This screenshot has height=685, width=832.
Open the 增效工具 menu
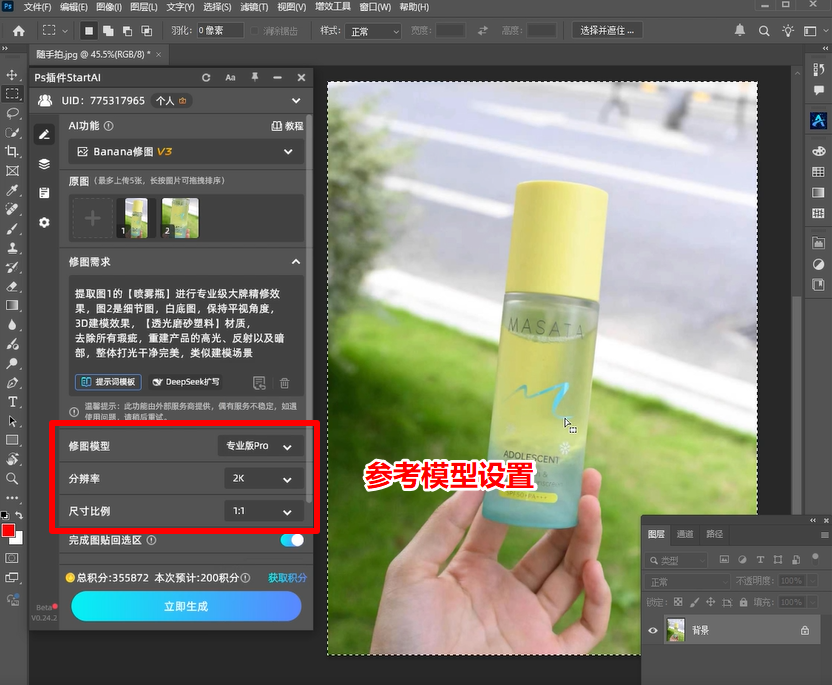[333, 7]
